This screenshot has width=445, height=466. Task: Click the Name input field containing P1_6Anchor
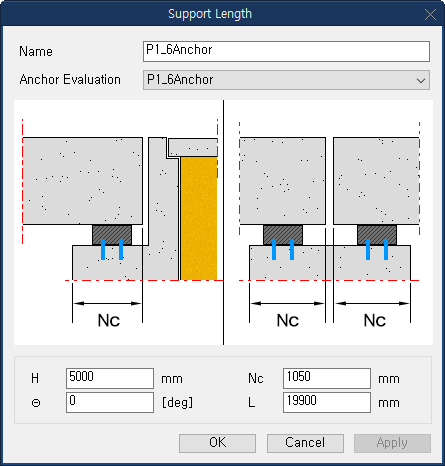pos(286,51)
